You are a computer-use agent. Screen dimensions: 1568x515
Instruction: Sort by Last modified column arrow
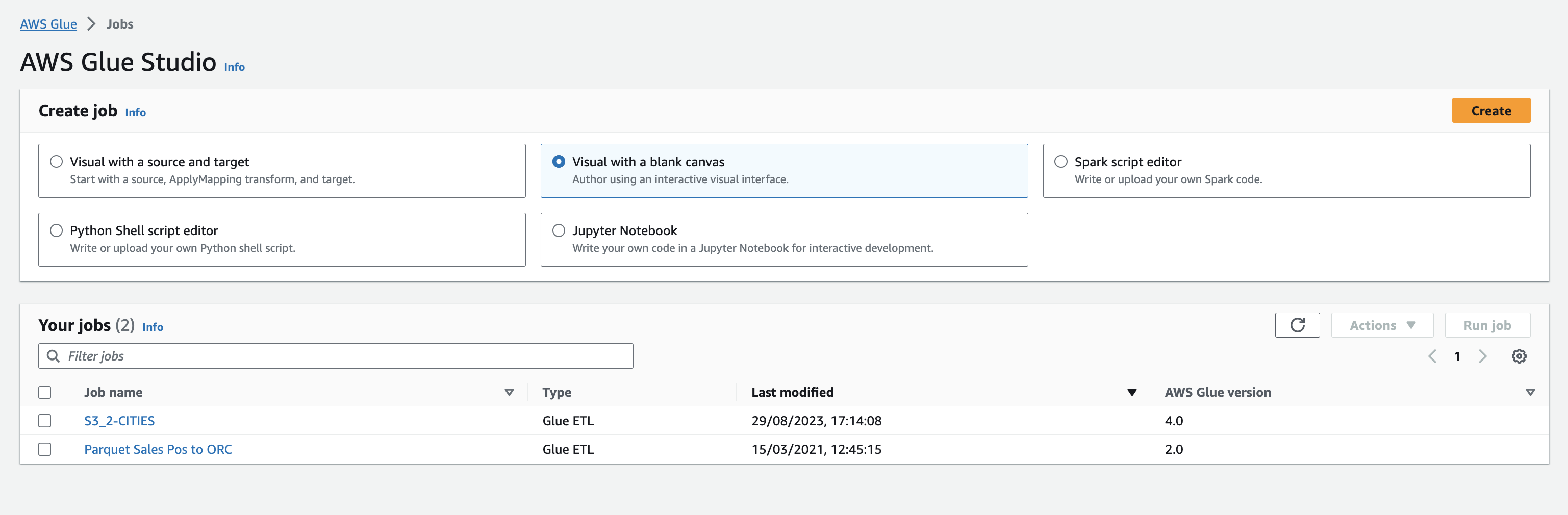click(1131, 392)
